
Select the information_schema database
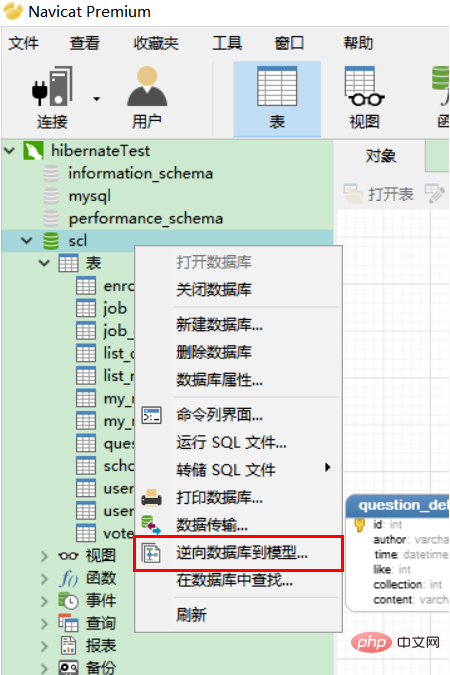tap(140, 173)
